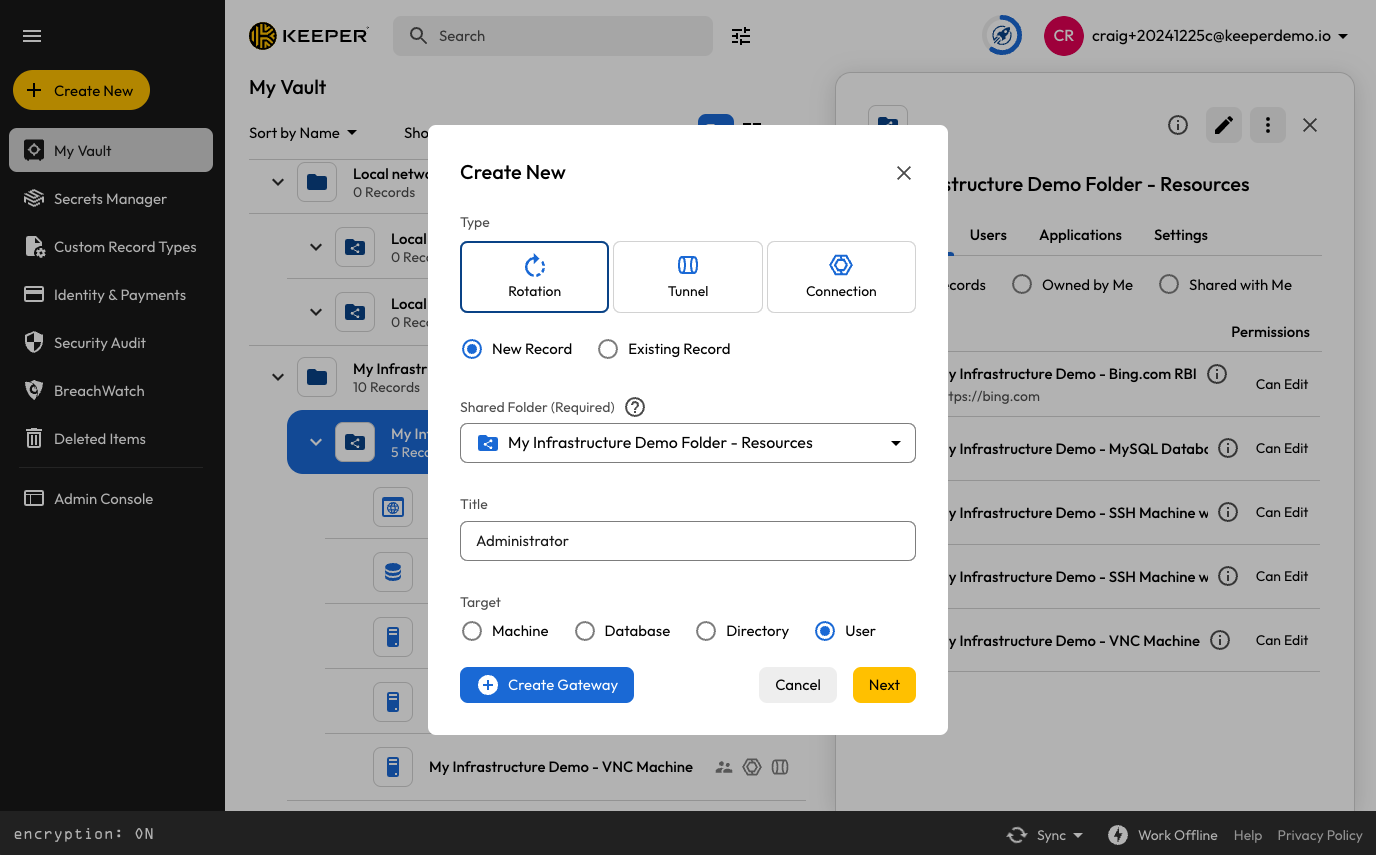Click info icon for VNC Machine record
The width and height of the screenshot is (1376, 855).
tap(1219, 640)
